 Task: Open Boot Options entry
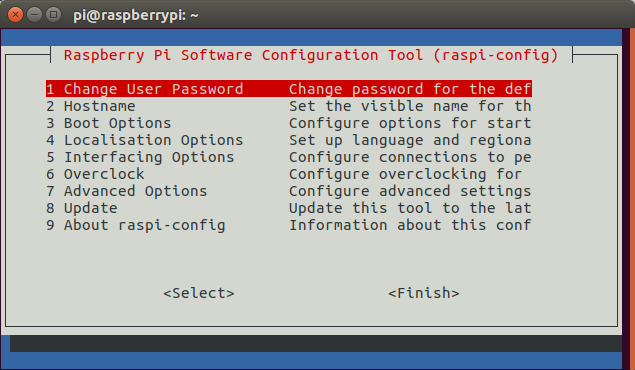[289, 123]
